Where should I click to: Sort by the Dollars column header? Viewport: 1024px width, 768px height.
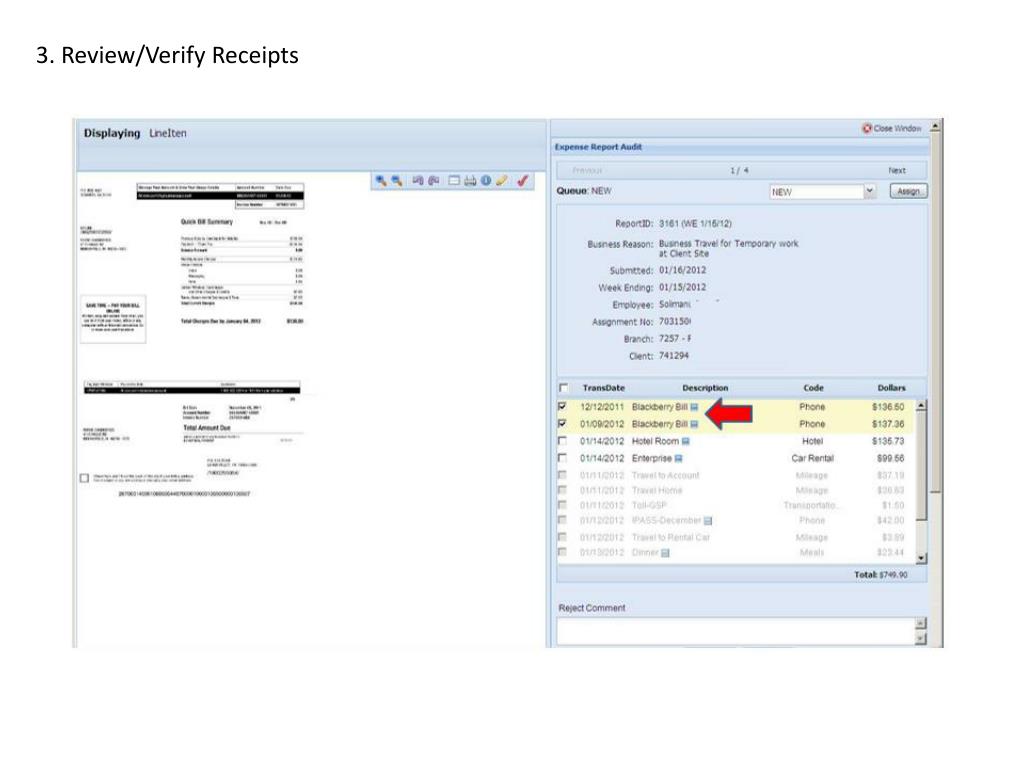tap(891, 388)
